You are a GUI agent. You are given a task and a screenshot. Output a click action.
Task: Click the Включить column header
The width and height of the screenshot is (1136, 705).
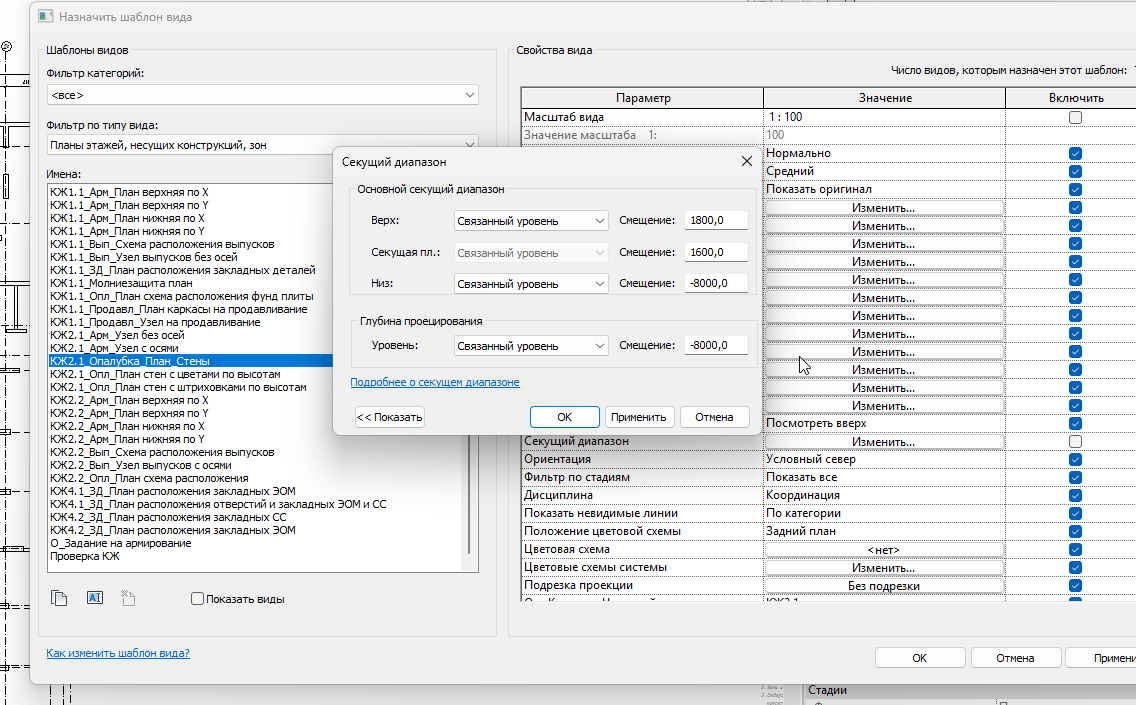1076,98
